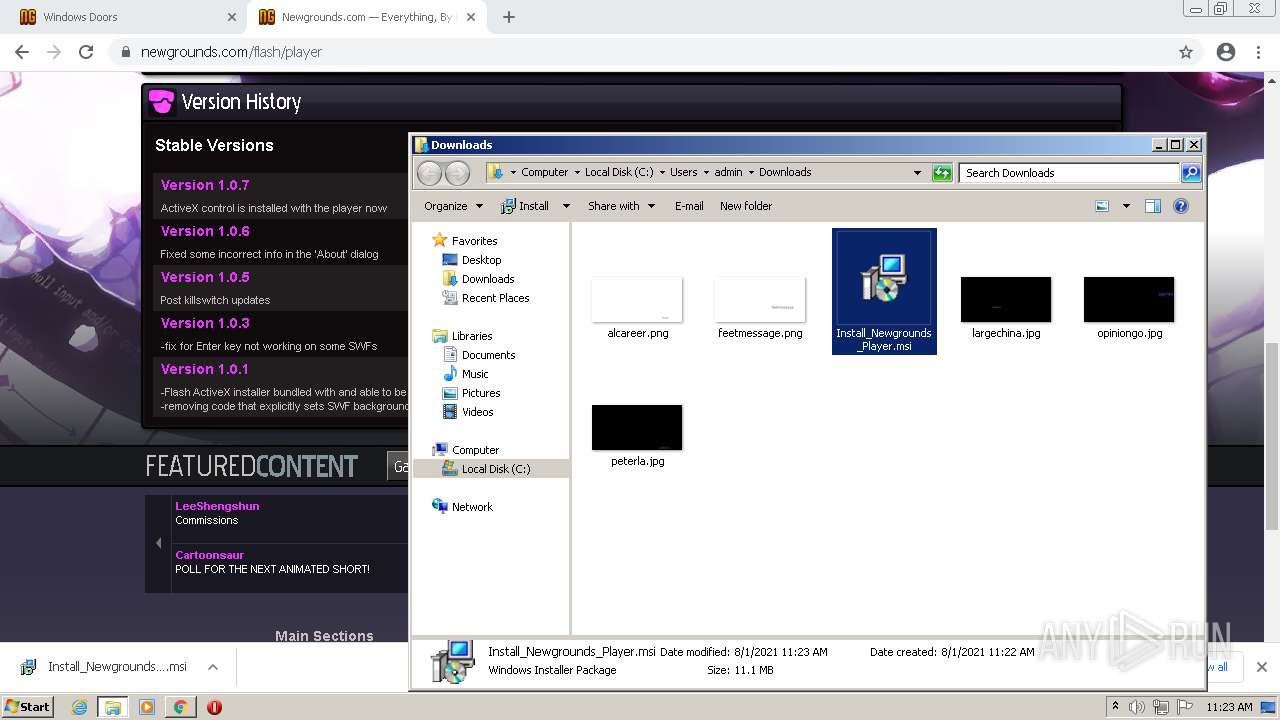The height and width of the screenshot is (720, 1280).
Task: Open Internet Explorer from taskbar
Action: pos(80,707)
